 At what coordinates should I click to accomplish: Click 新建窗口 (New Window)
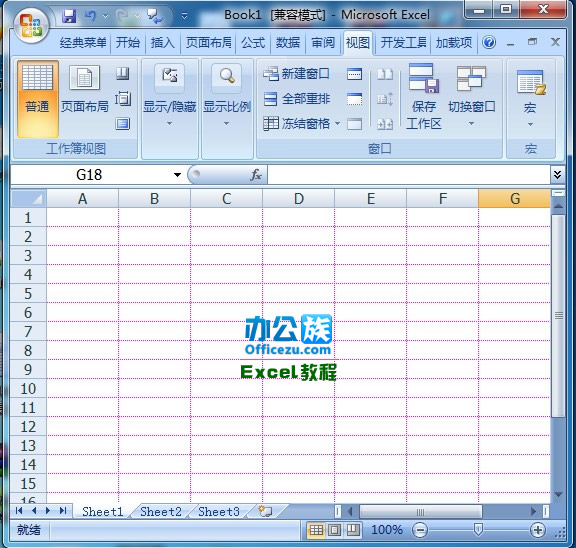pos(296,74)
